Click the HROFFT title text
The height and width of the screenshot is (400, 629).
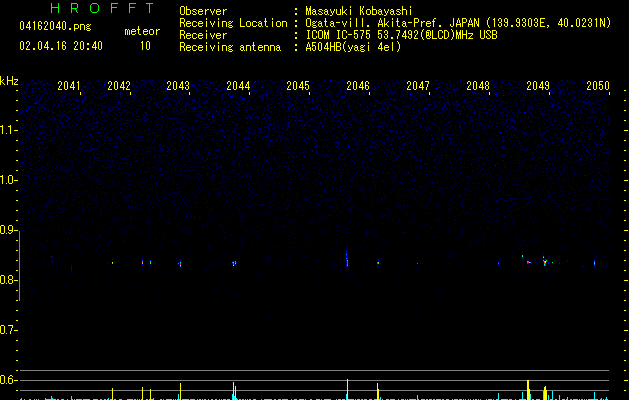pos(102,8)
